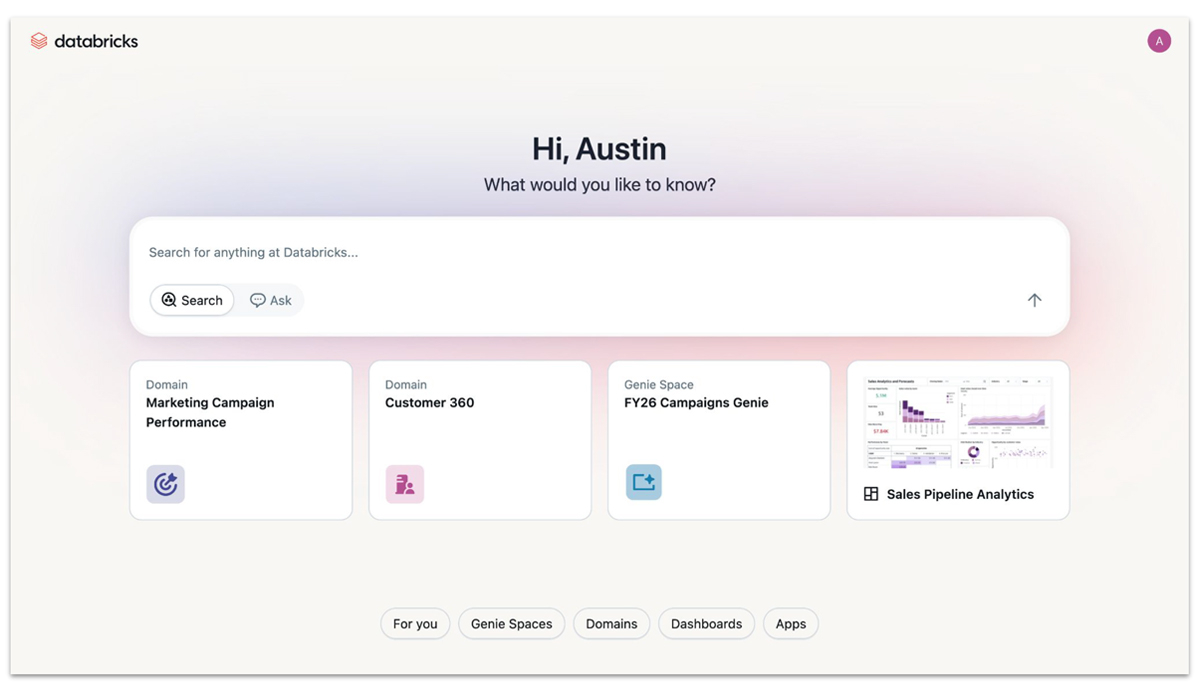This screenshot has height=700, width=1200.
Task: Filter by Dashboards
Action: [706, 624]
